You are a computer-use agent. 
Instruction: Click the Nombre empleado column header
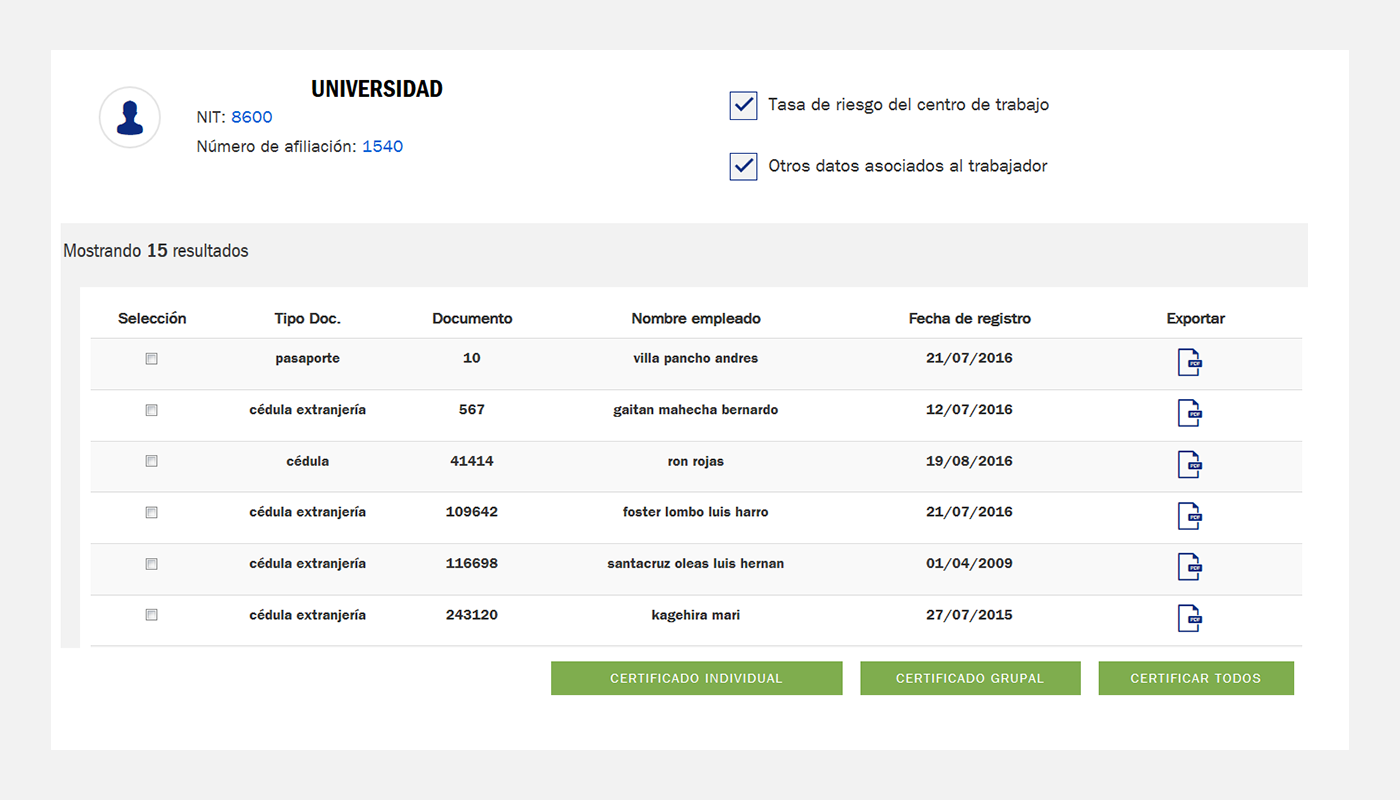(696, 319)
